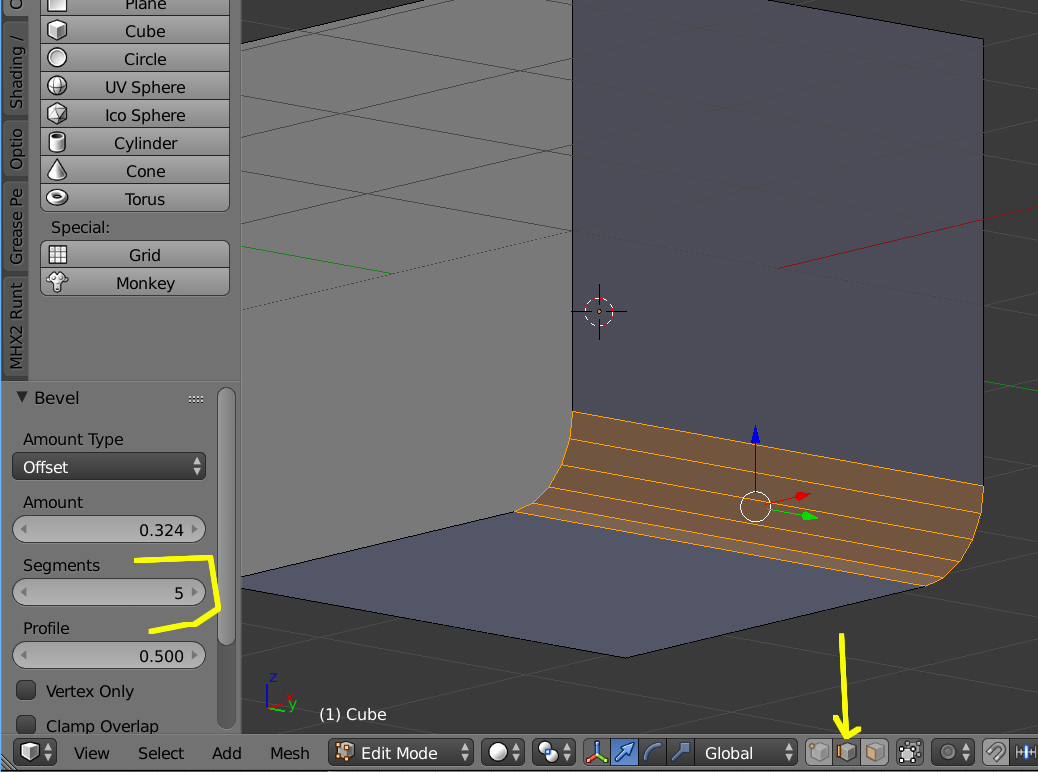Increase the Profile value with right arrow

[195, 655]
